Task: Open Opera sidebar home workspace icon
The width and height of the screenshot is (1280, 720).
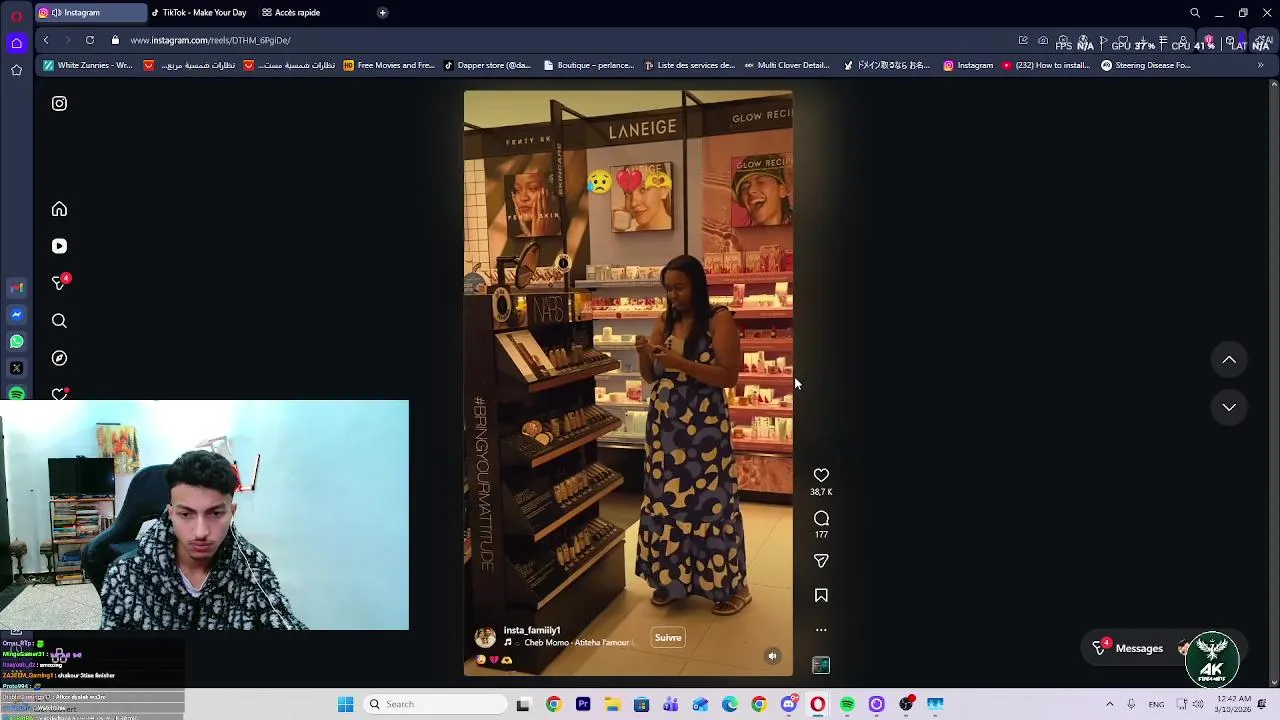Action: 16,42
